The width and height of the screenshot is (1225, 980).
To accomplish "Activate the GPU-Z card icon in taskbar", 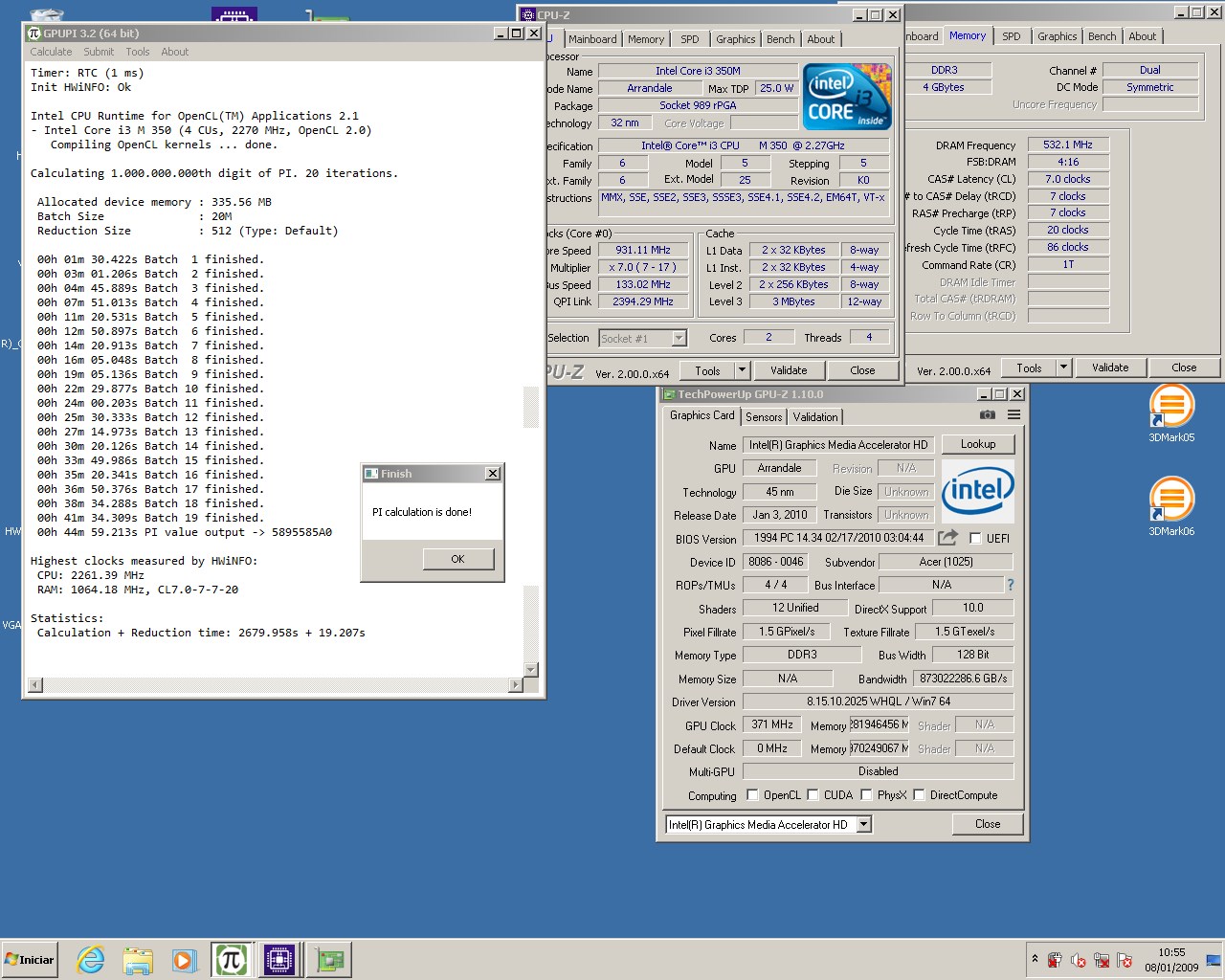I will pos(329,960).
